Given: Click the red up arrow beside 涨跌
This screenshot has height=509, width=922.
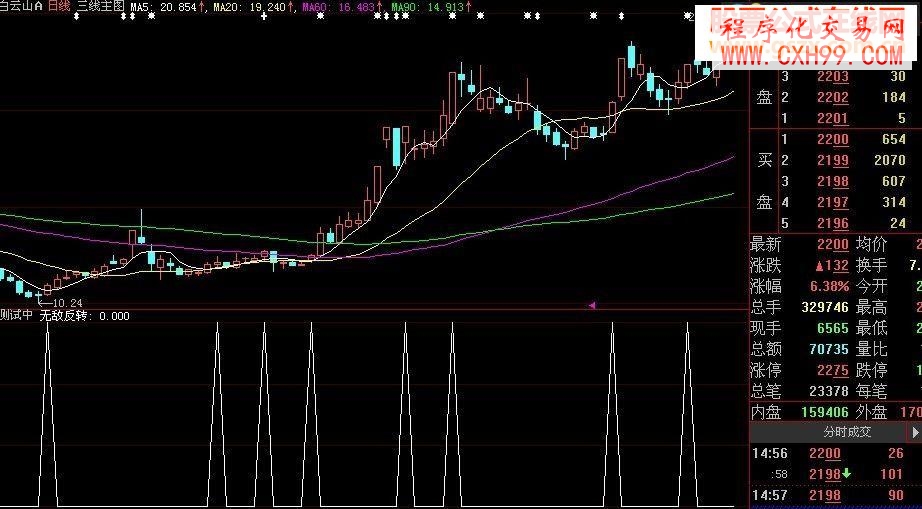Looking at the screenshot, I should click(817, 266).
